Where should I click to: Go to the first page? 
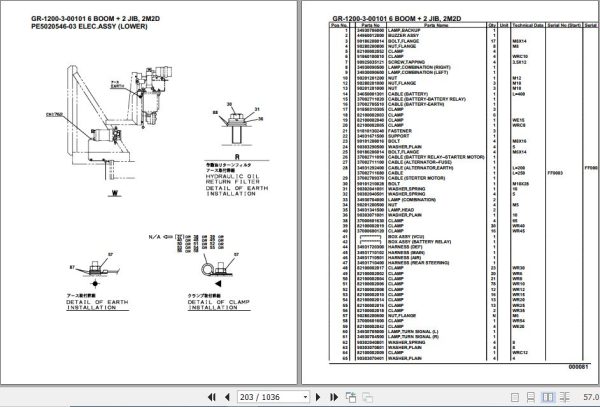point(212,397)
